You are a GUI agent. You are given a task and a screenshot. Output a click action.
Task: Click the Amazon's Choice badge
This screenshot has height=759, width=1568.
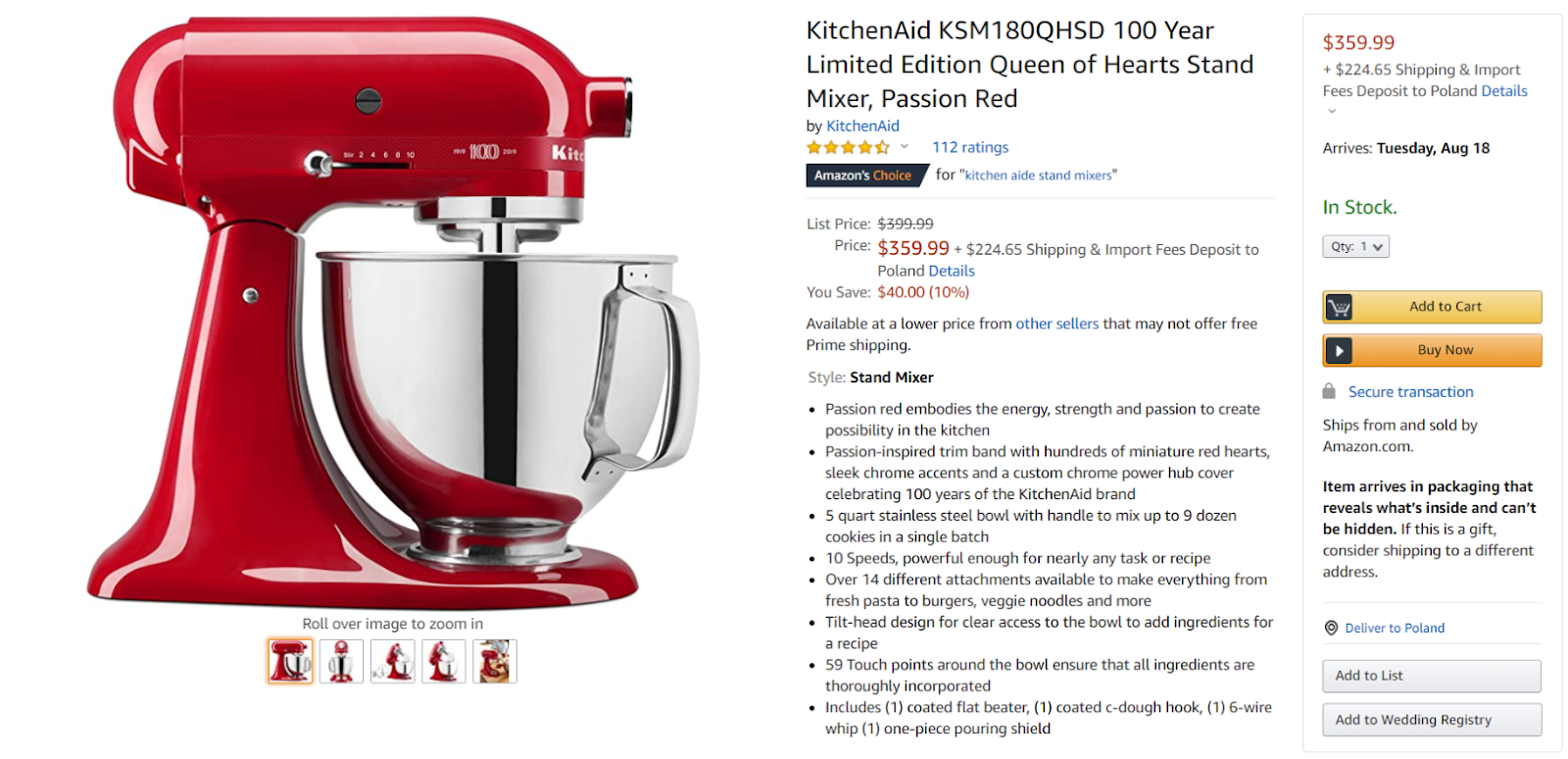[x=867, y=176]
